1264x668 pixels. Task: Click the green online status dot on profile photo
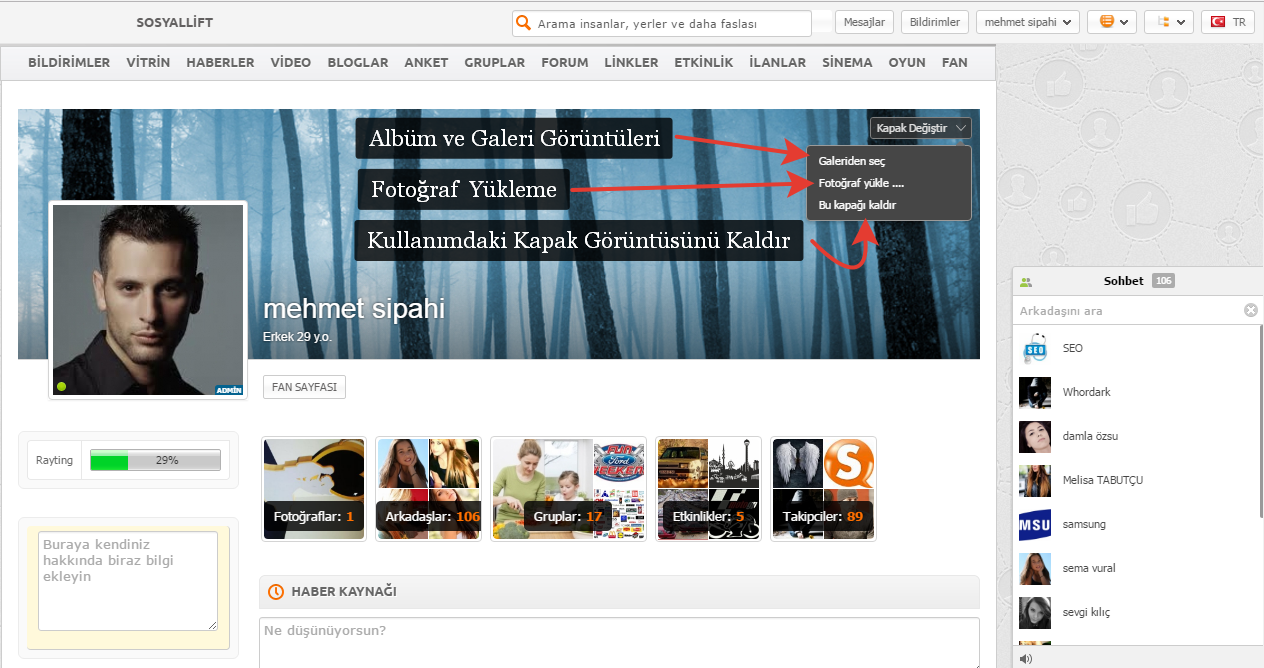[62, 386]
